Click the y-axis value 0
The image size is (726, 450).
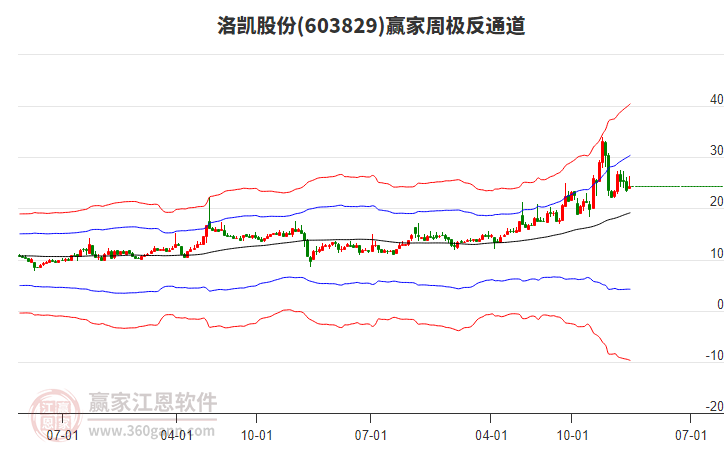[720, 305]
